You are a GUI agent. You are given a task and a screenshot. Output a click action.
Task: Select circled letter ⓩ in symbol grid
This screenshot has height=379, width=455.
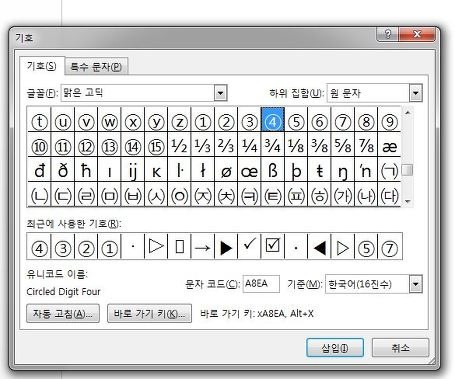(x=180, y=120)
